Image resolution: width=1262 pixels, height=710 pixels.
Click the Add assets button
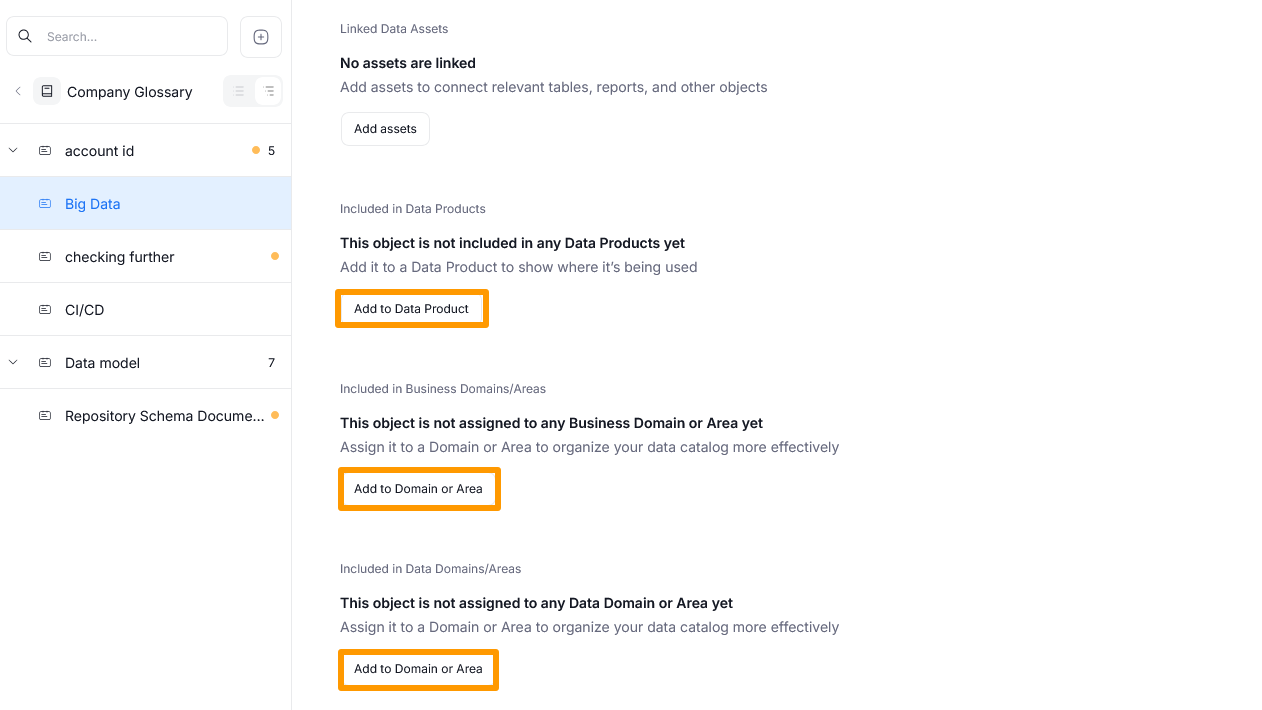pos(385,128)
